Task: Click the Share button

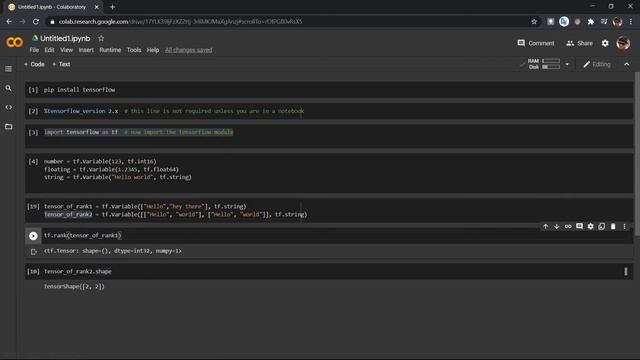Action: [579, 43]
